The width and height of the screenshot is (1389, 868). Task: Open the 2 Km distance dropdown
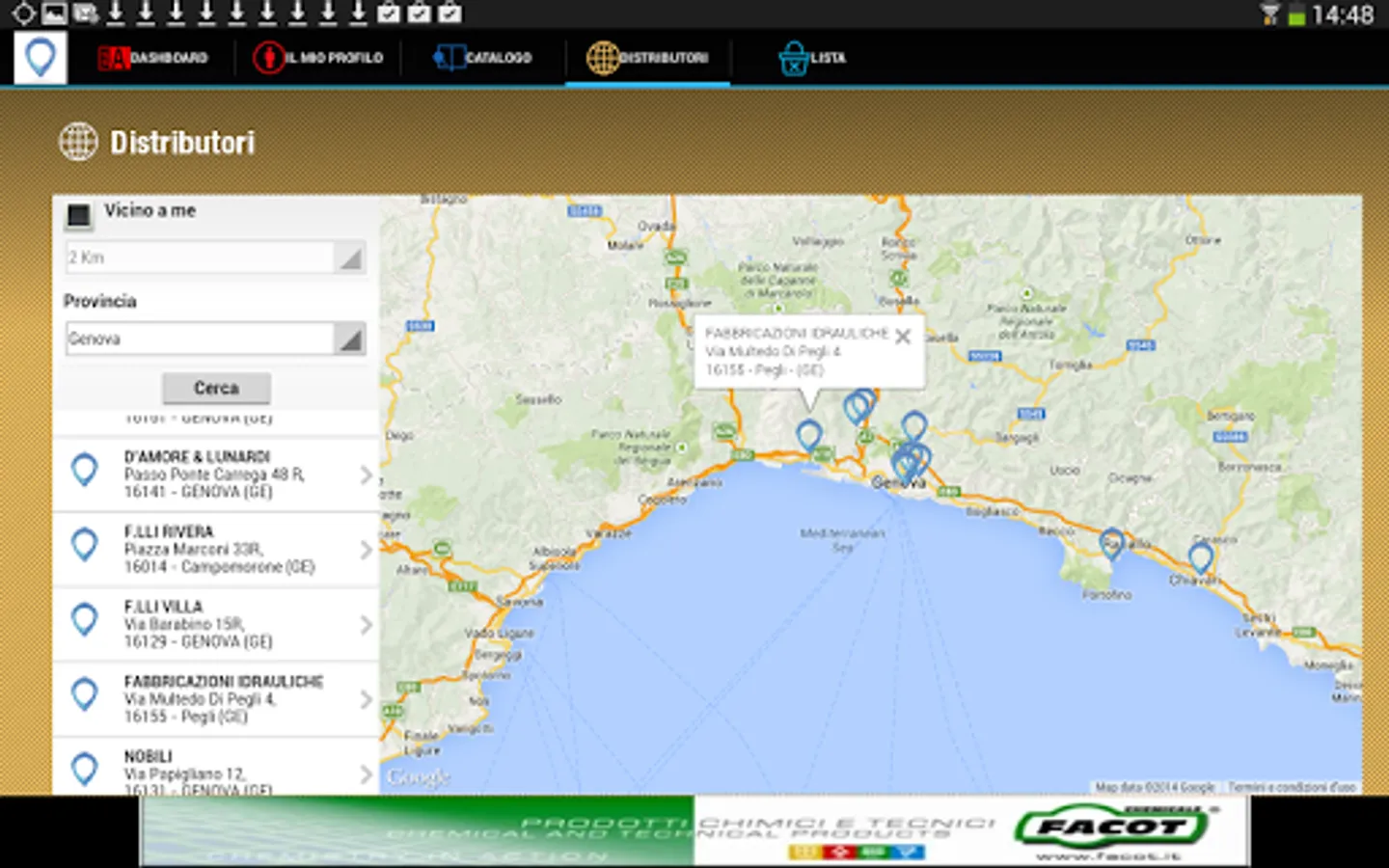(x=215, y=258)
